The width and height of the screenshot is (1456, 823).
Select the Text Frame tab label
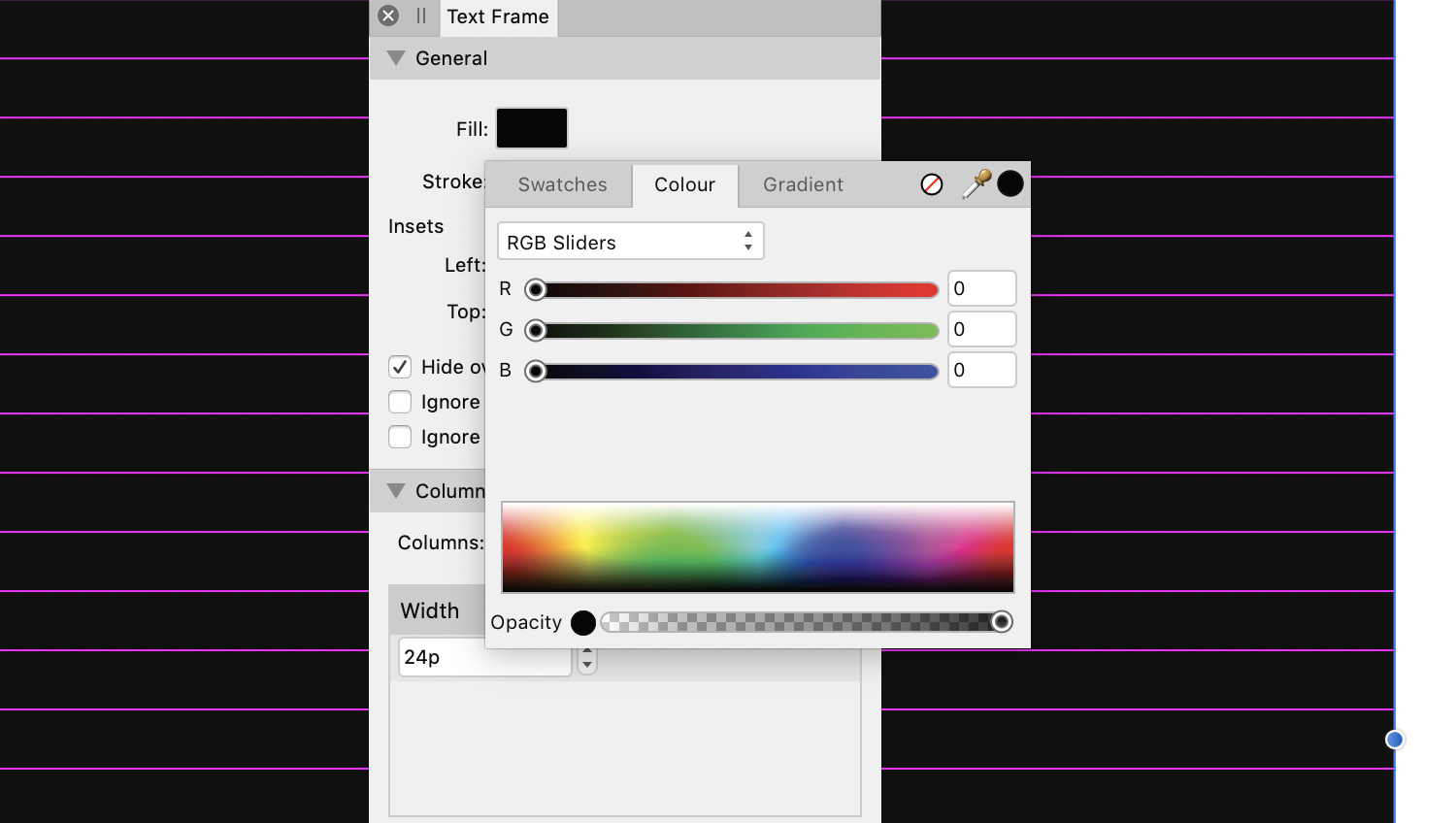497,16
